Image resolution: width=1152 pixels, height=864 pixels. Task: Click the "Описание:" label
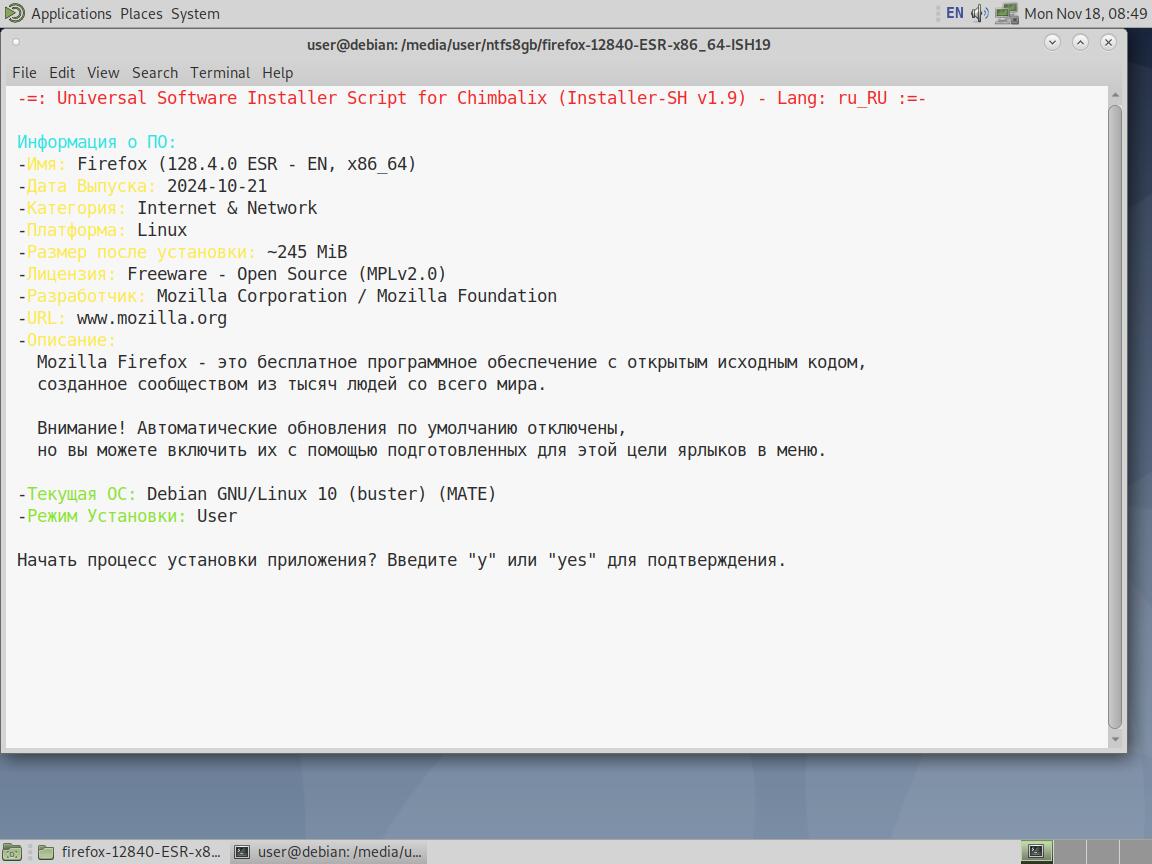pyautogui.click(x=71, y=340)
